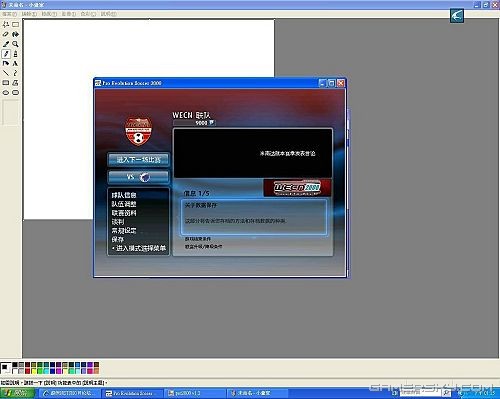Viewport: 500px width, 399px height.
Task: Select the Magnifier zoom tool
Action: (15, 44)
